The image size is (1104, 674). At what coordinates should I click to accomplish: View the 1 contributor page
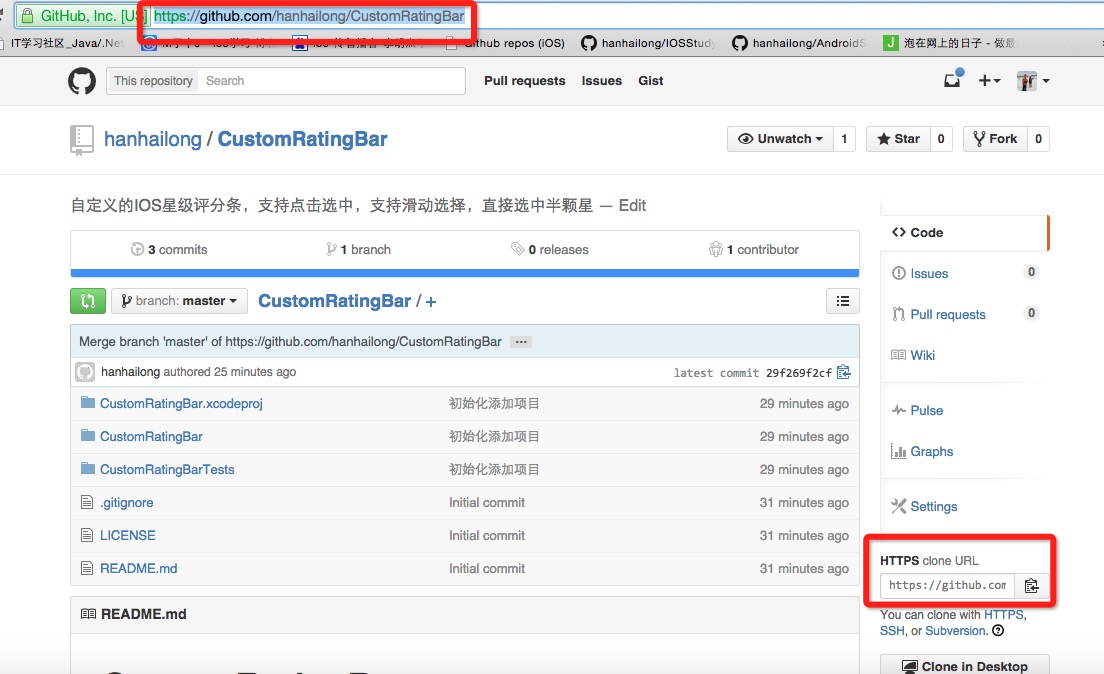[753, 249]
